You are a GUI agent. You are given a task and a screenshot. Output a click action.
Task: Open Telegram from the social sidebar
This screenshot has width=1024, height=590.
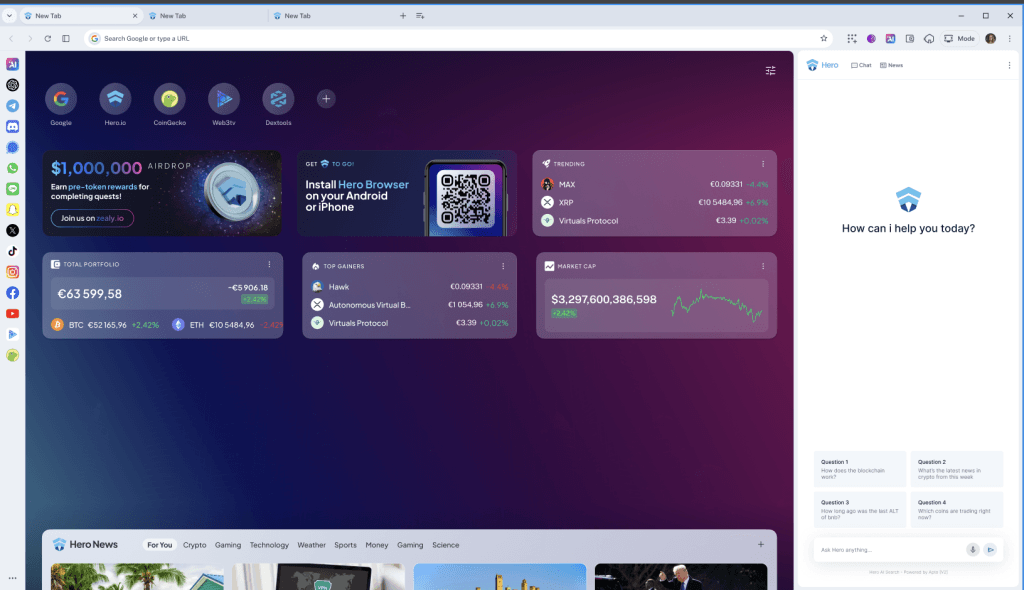[x=13, y=105]
